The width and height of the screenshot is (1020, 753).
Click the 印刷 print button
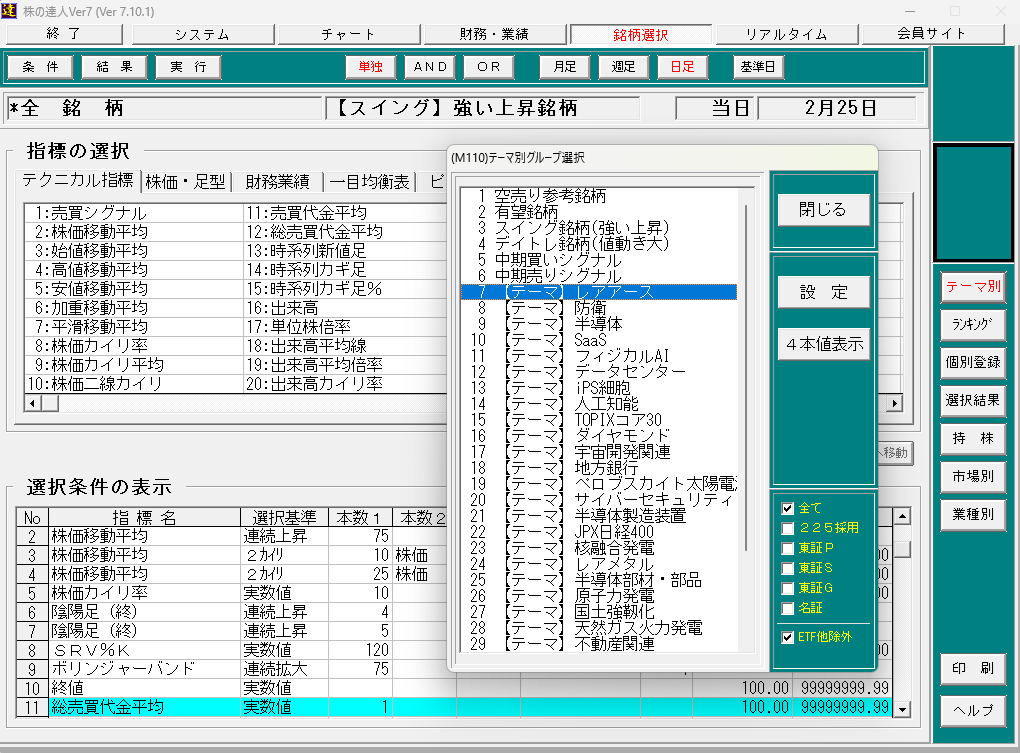(x=972, y=668)
